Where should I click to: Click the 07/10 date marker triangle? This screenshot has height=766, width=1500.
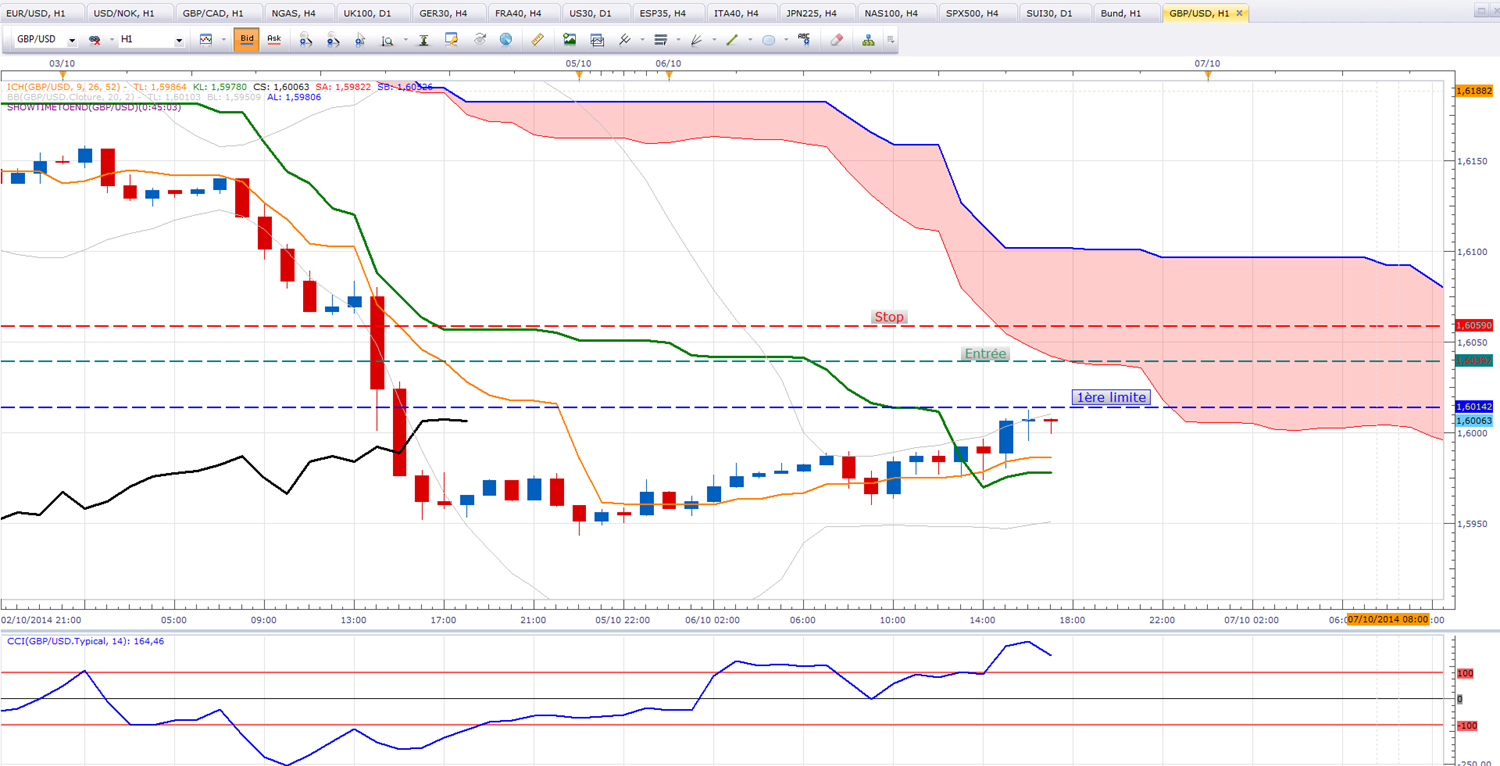[x=1208, y=75]
